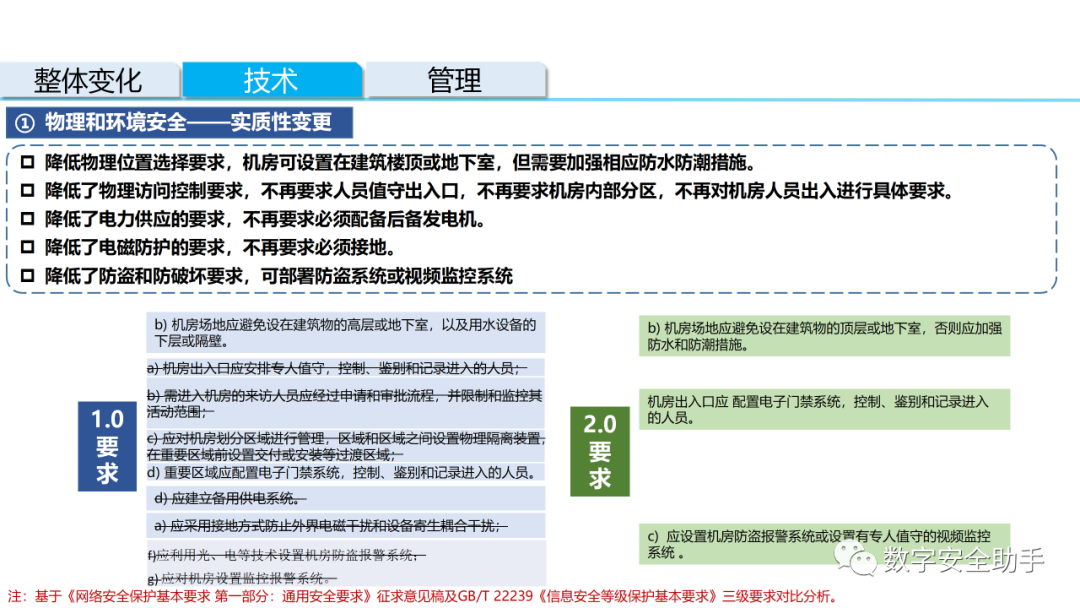Viewport: 1080px width, 608px height.
Task: Select the green box about 机房防盗报警系统
Action: pos(824,543)
